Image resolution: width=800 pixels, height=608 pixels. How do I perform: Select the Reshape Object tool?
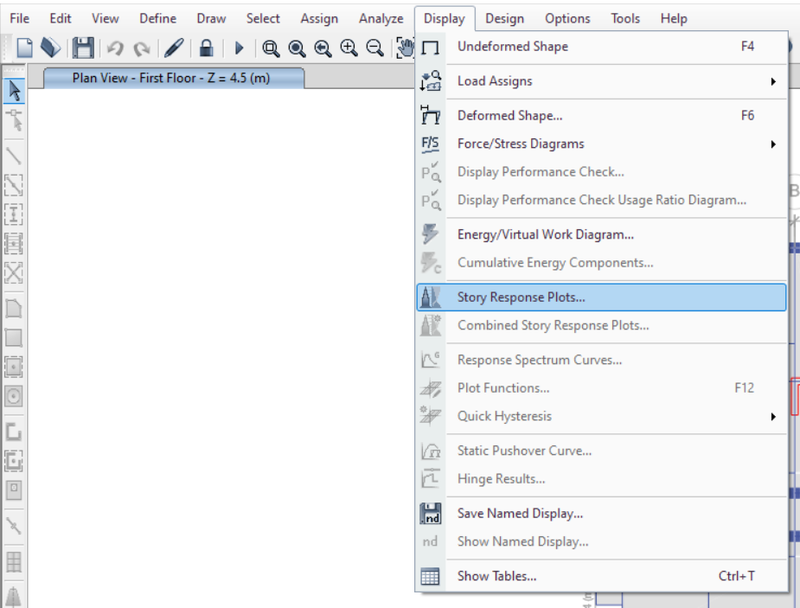(14, 121)
